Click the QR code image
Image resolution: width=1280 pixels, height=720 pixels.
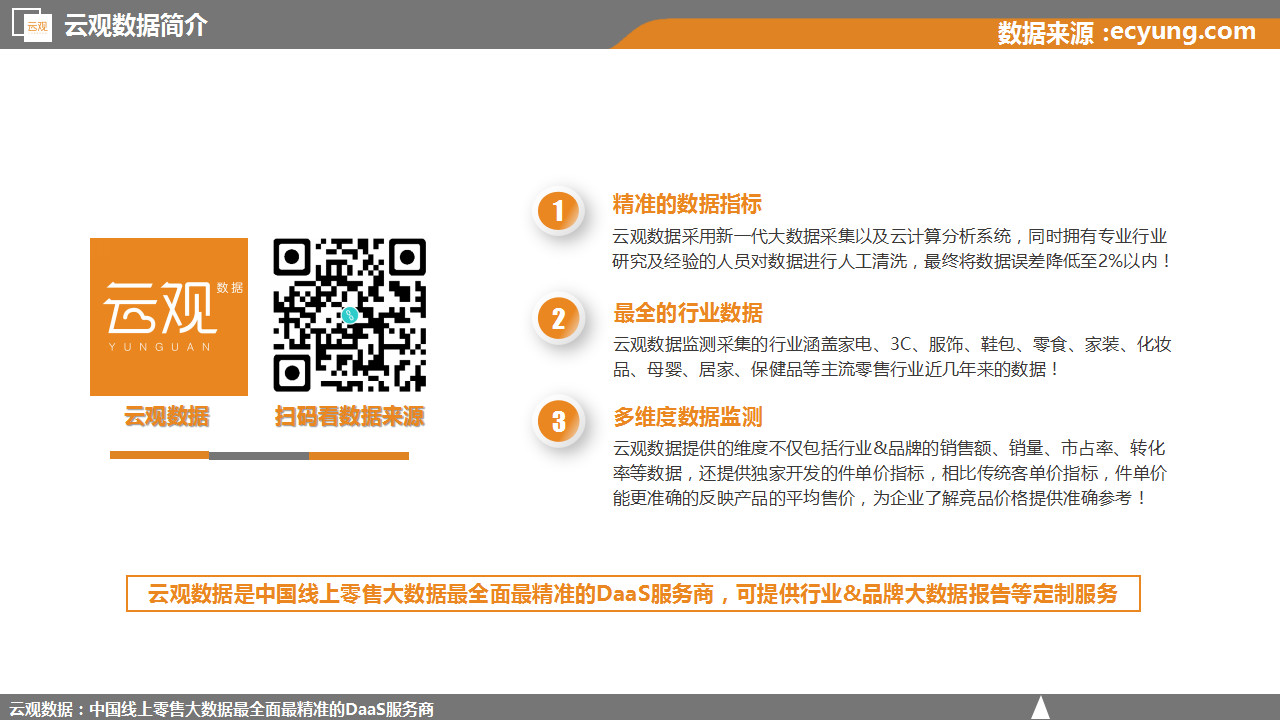pyautogui.click(x=350, y=315)
